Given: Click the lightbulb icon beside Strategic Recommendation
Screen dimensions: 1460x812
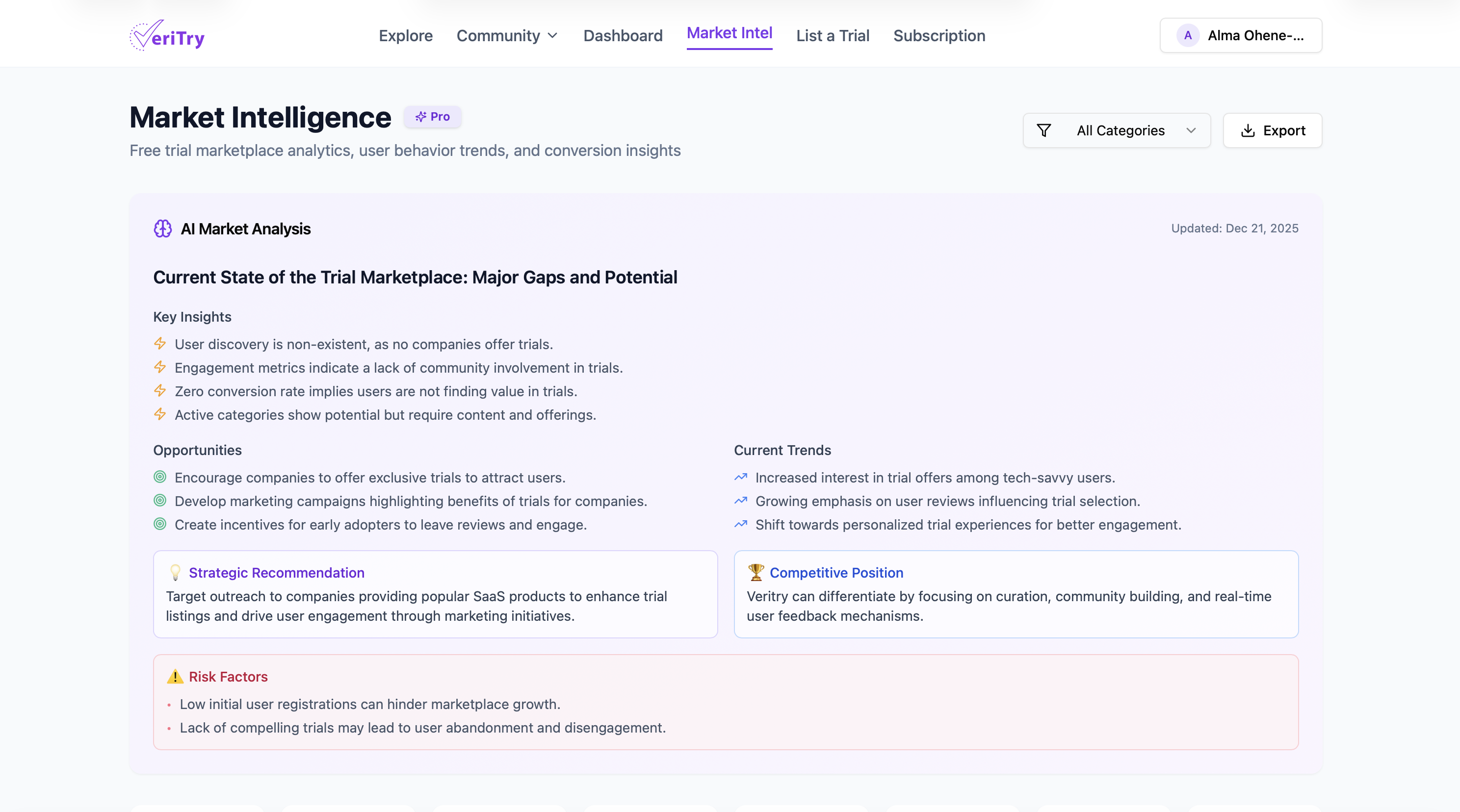Looking at the screenshot, I should (x=175, y=573).
